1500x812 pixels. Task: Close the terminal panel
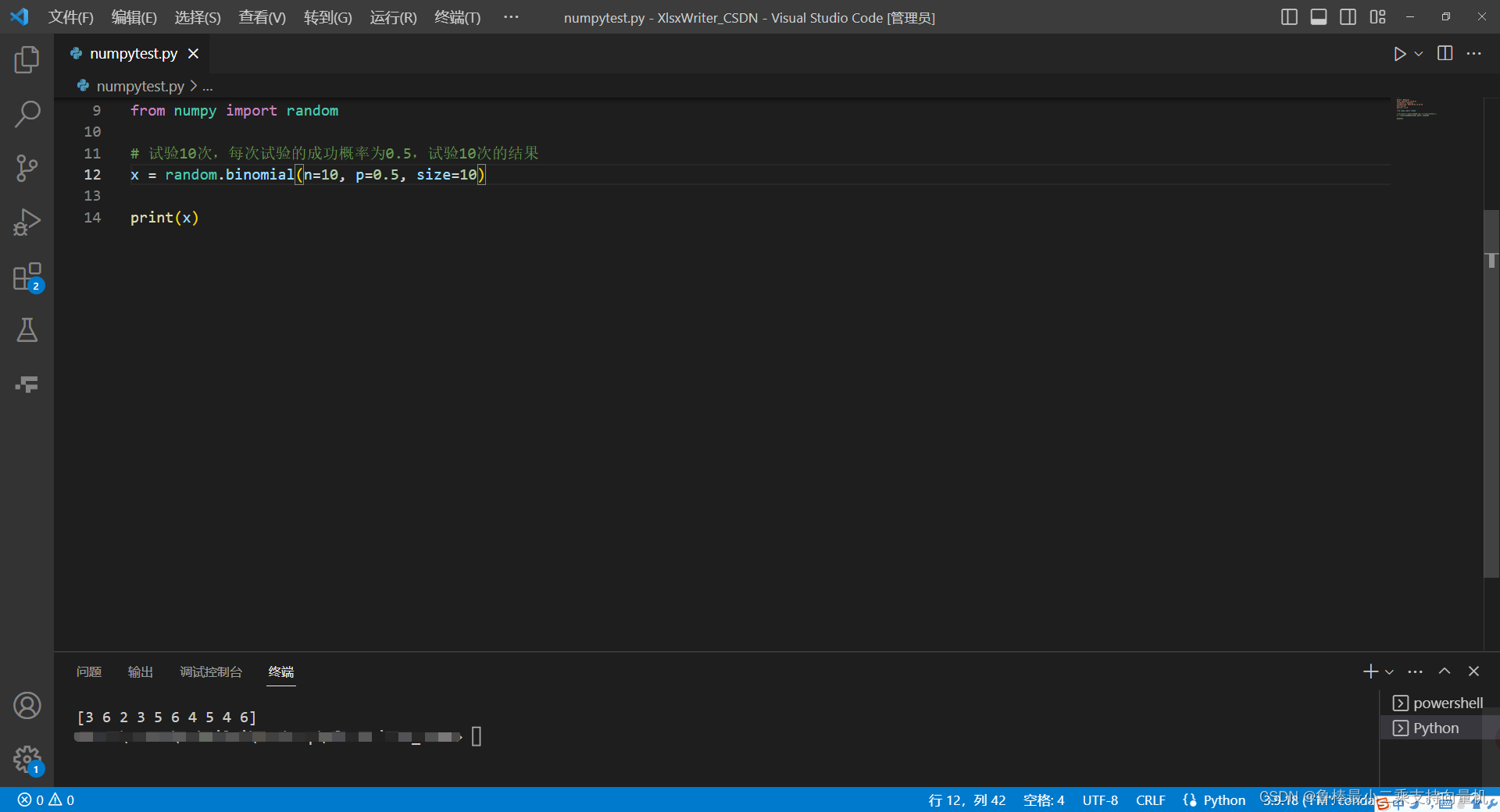(1474, 671)
